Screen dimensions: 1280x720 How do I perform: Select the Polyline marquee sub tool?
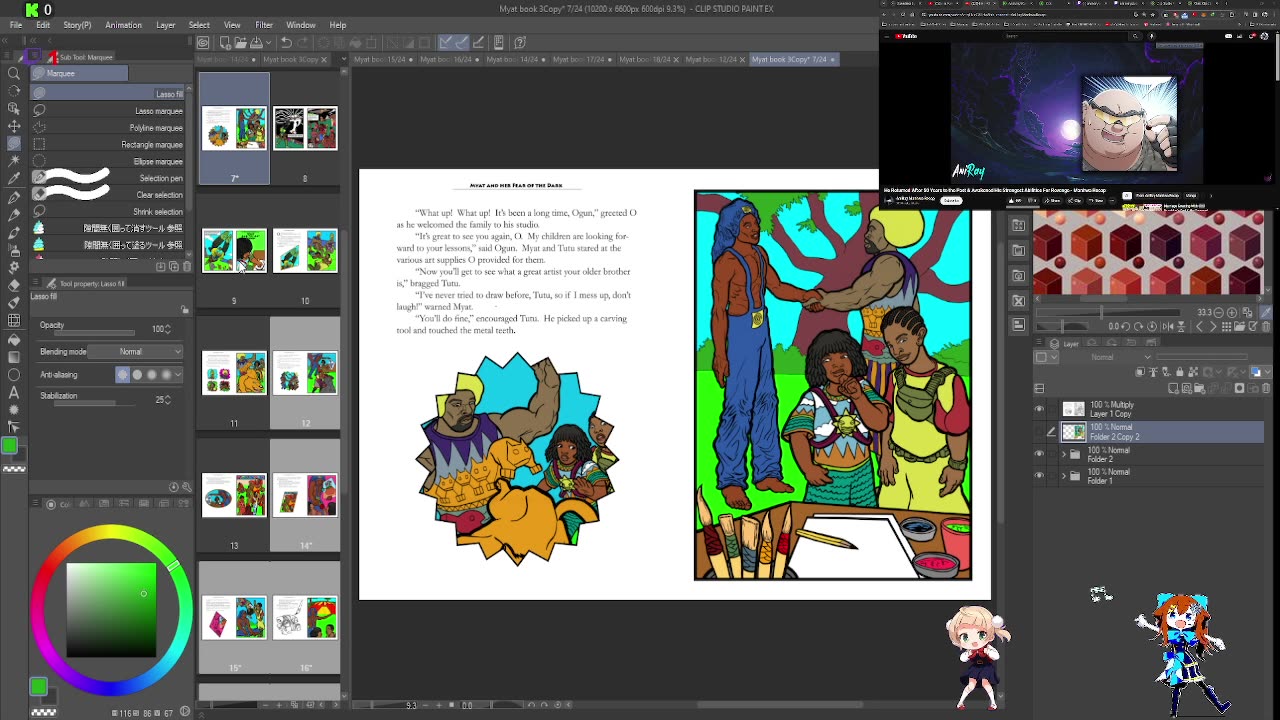pos(108,128)
